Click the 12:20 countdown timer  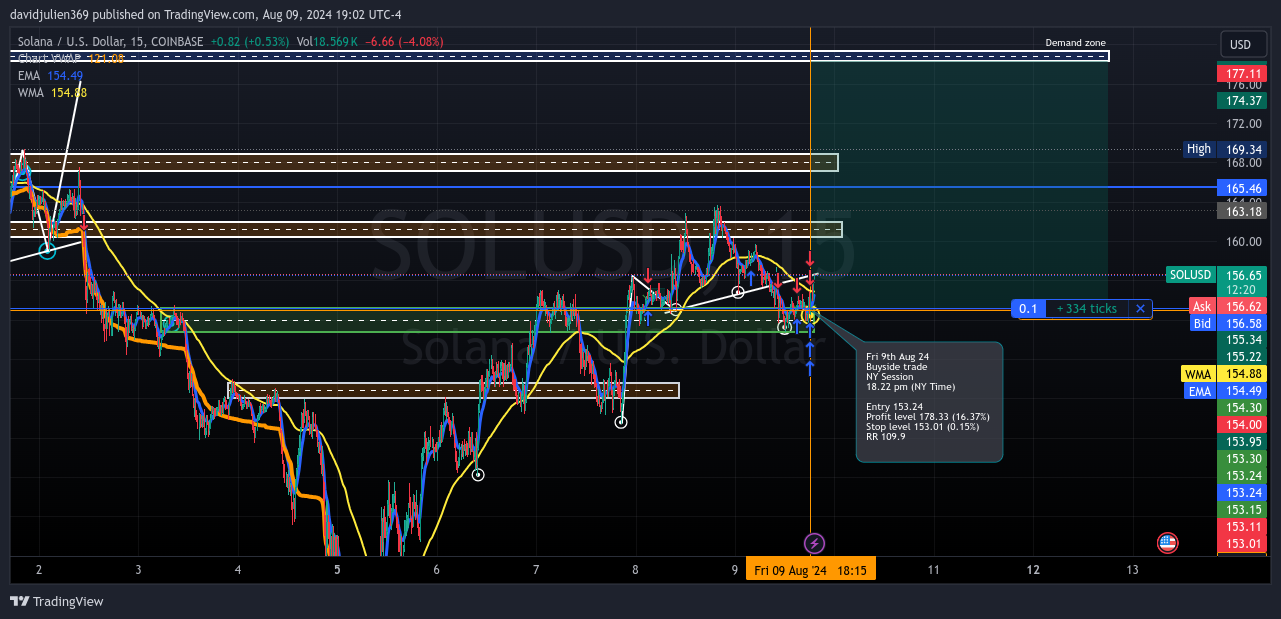point(1242,289)
